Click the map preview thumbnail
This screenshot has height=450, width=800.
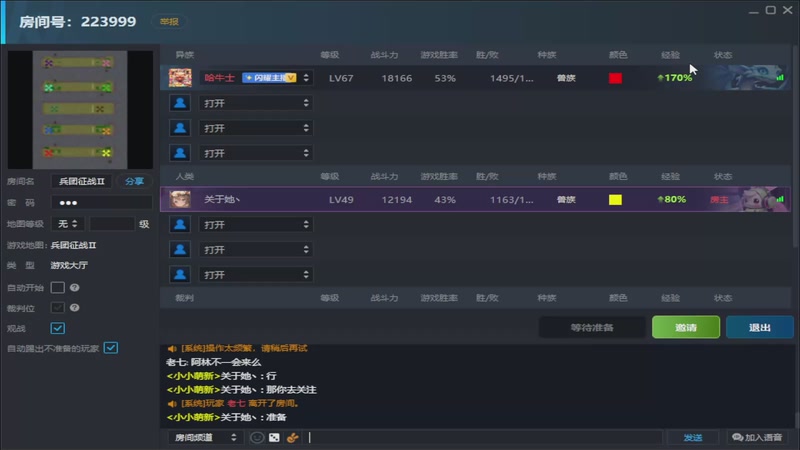click(80, 109)
